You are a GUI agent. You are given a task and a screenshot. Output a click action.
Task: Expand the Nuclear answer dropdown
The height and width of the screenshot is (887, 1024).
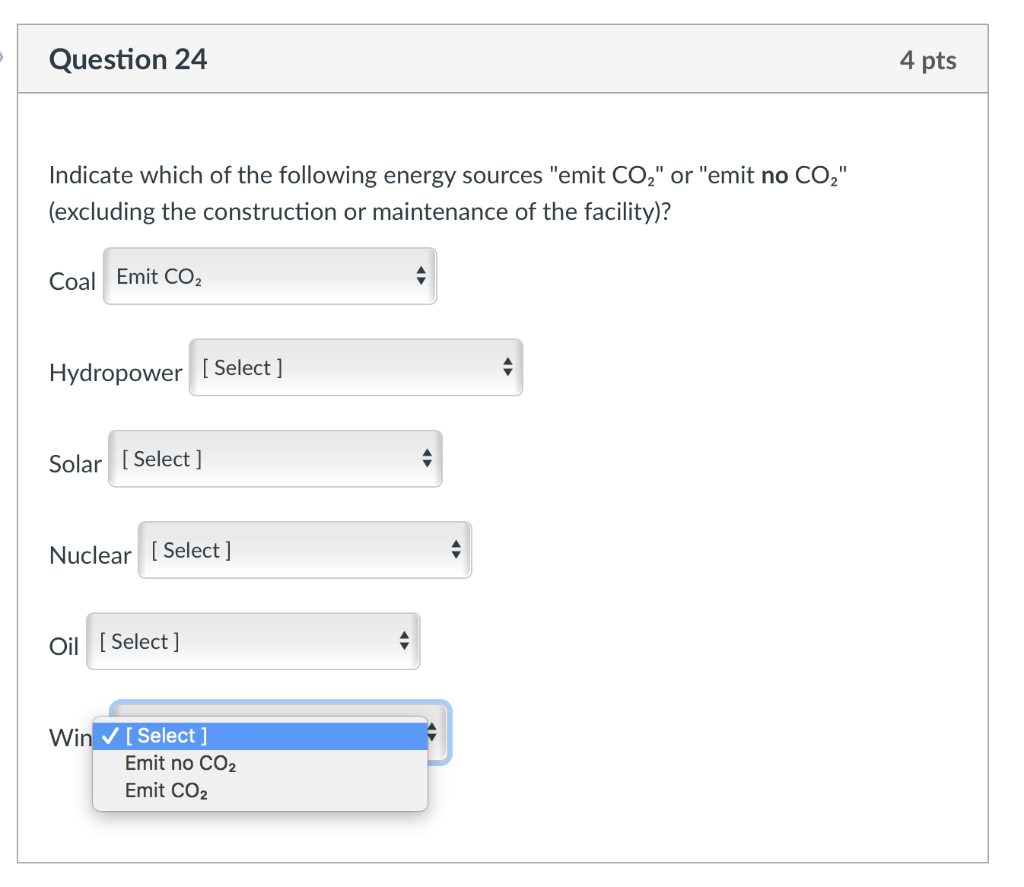[x=304, y=550]
